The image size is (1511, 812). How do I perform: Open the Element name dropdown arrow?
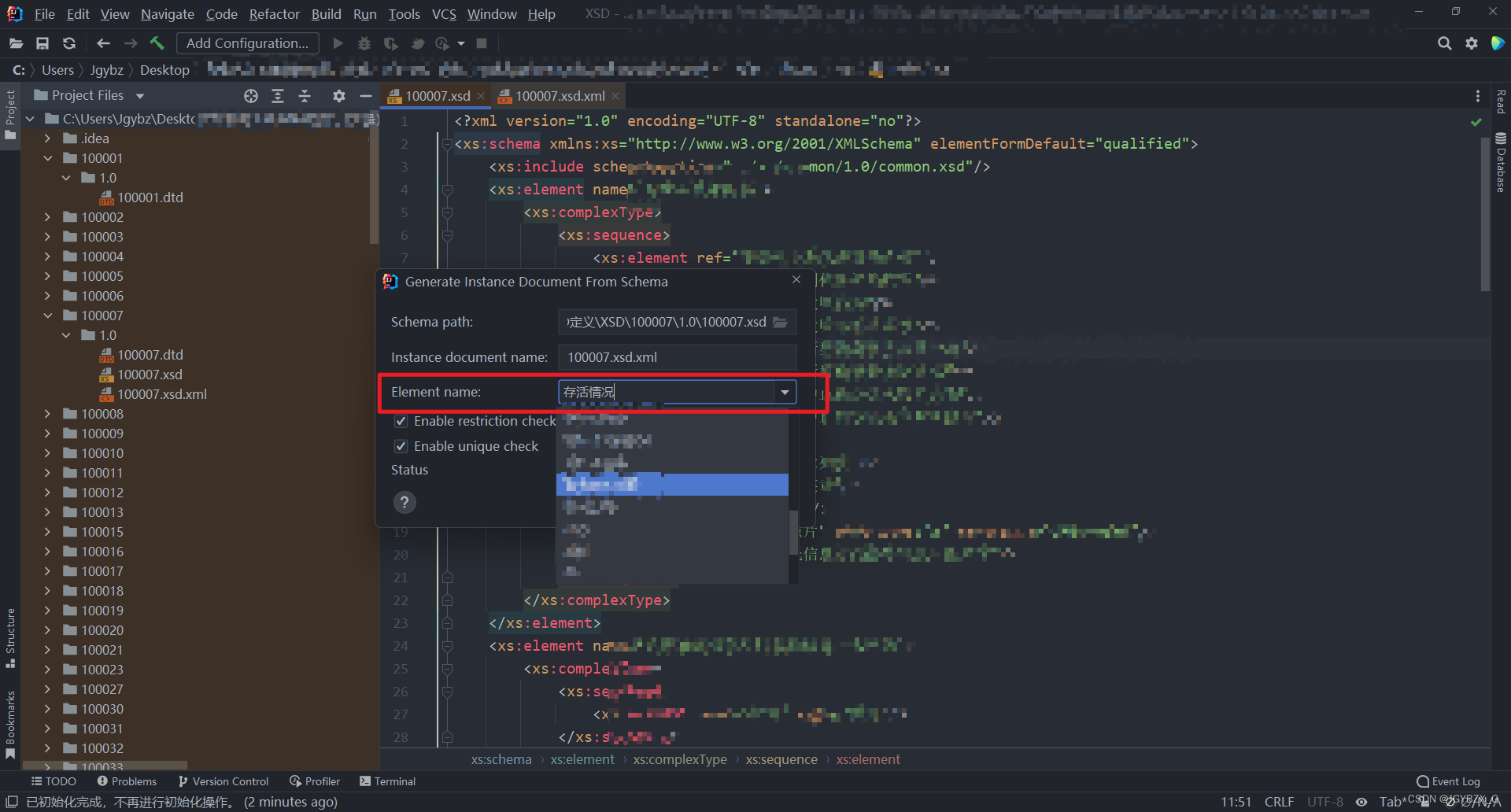pyautogui.click(x=785, y=392)
